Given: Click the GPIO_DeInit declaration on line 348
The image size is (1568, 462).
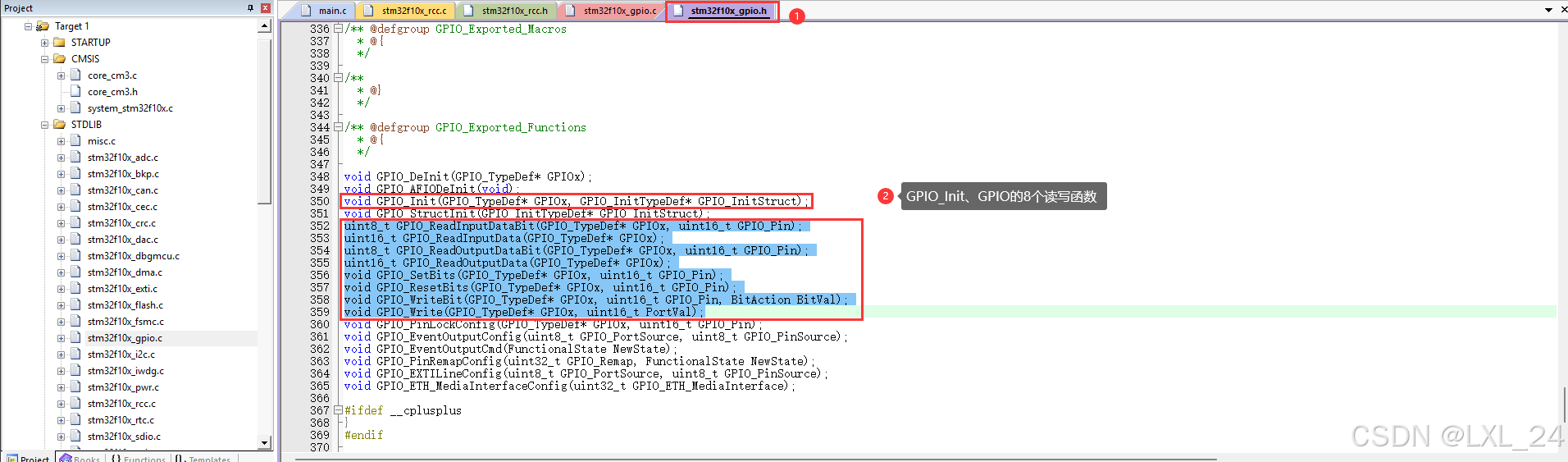Looking at the screenshot, I should pos(467,176).
